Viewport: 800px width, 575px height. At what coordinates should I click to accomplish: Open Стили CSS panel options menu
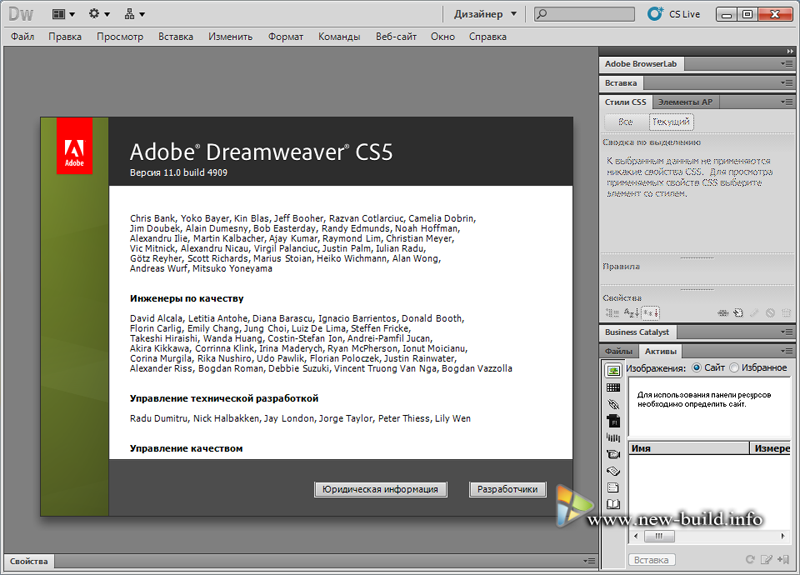[x=787, y=102]
